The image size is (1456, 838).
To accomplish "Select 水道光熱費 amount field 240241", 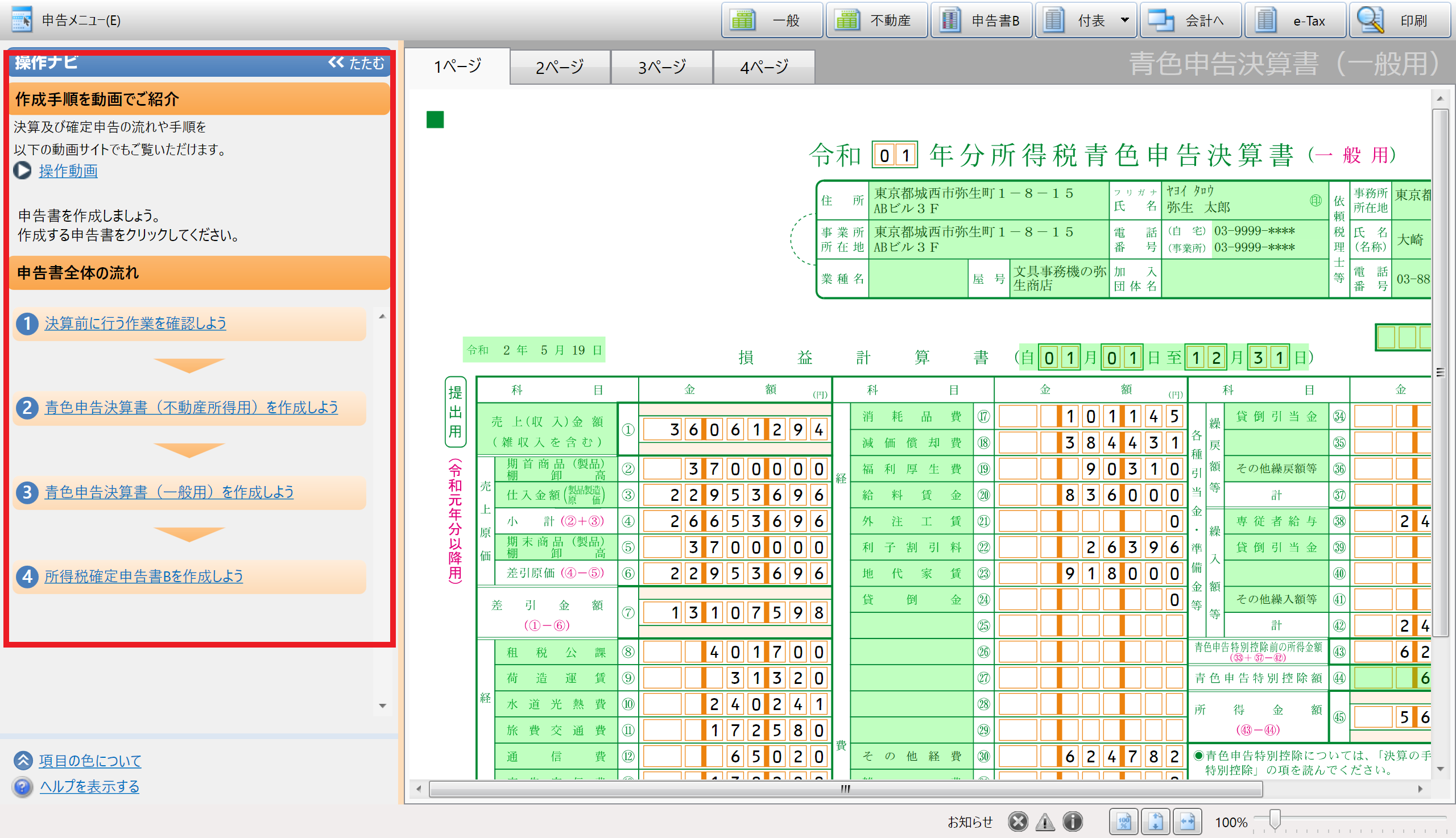I will pyautogui.click(x=736, y=704).
